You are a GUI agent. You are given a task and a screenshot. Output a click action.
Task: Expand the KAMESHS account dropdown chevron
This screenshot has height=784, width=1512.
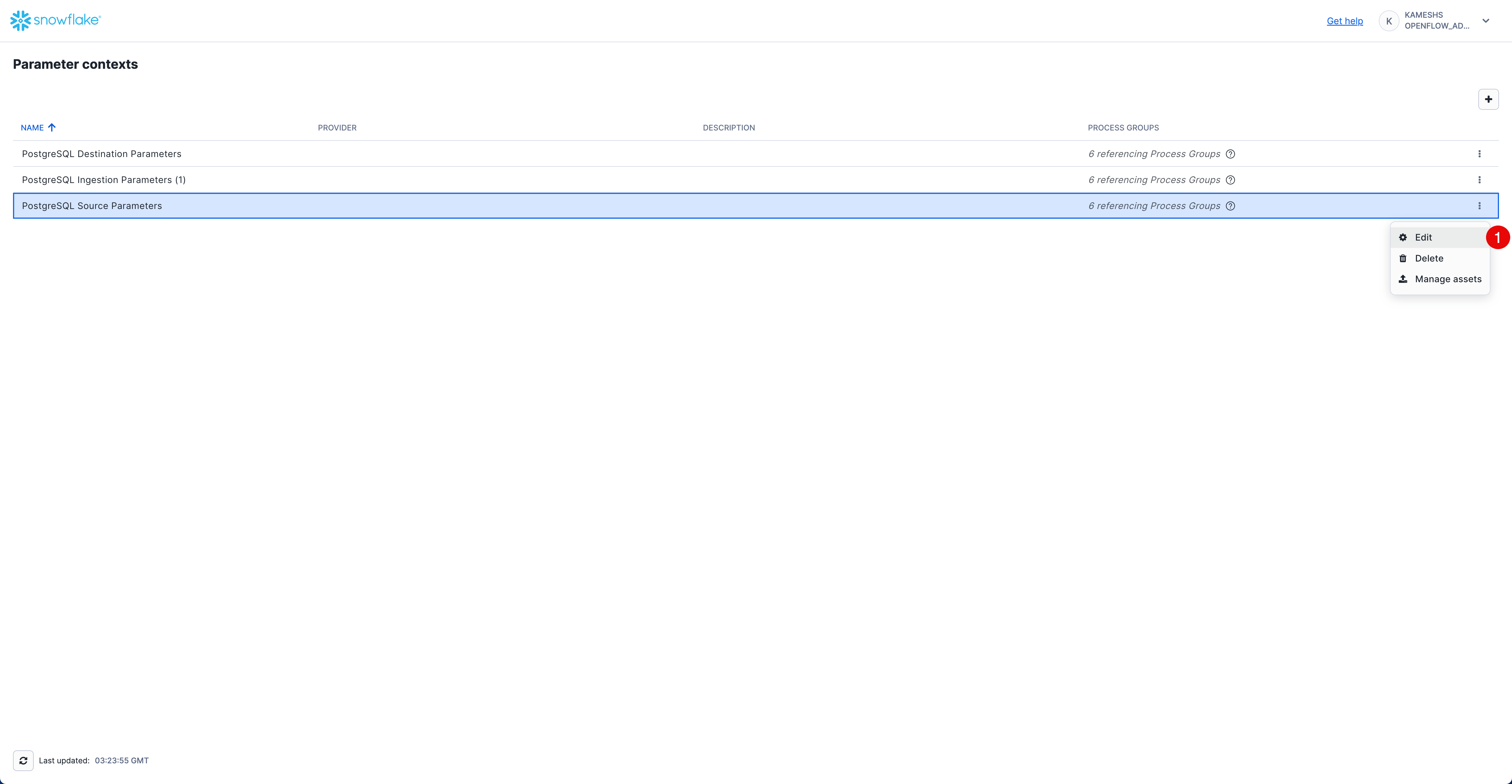(x=1486, y=21)
